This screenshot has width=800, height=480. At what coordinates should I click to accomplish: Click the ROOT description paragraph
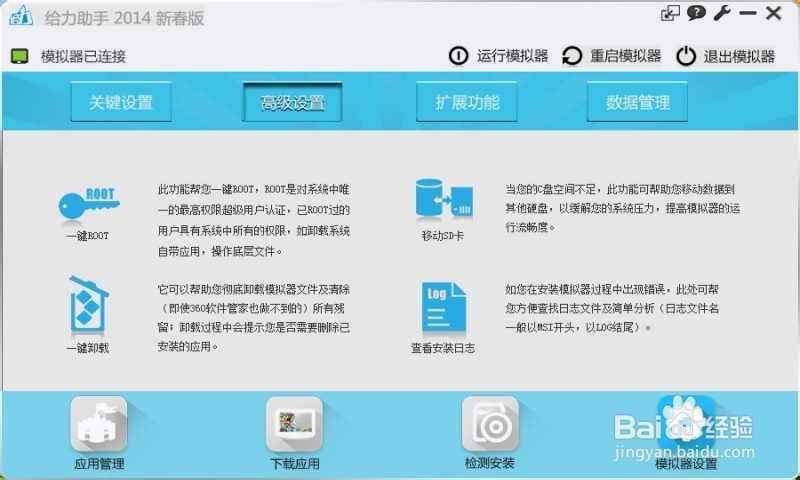(254, 220)
